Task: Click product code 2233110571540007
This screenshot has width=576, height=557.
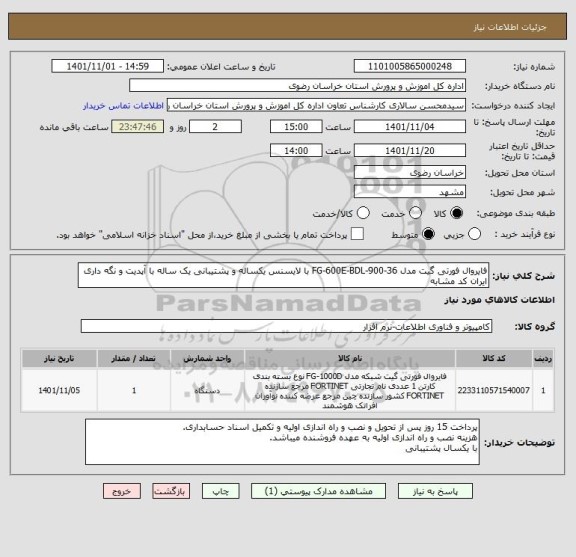Action: (x=494, y=390)
